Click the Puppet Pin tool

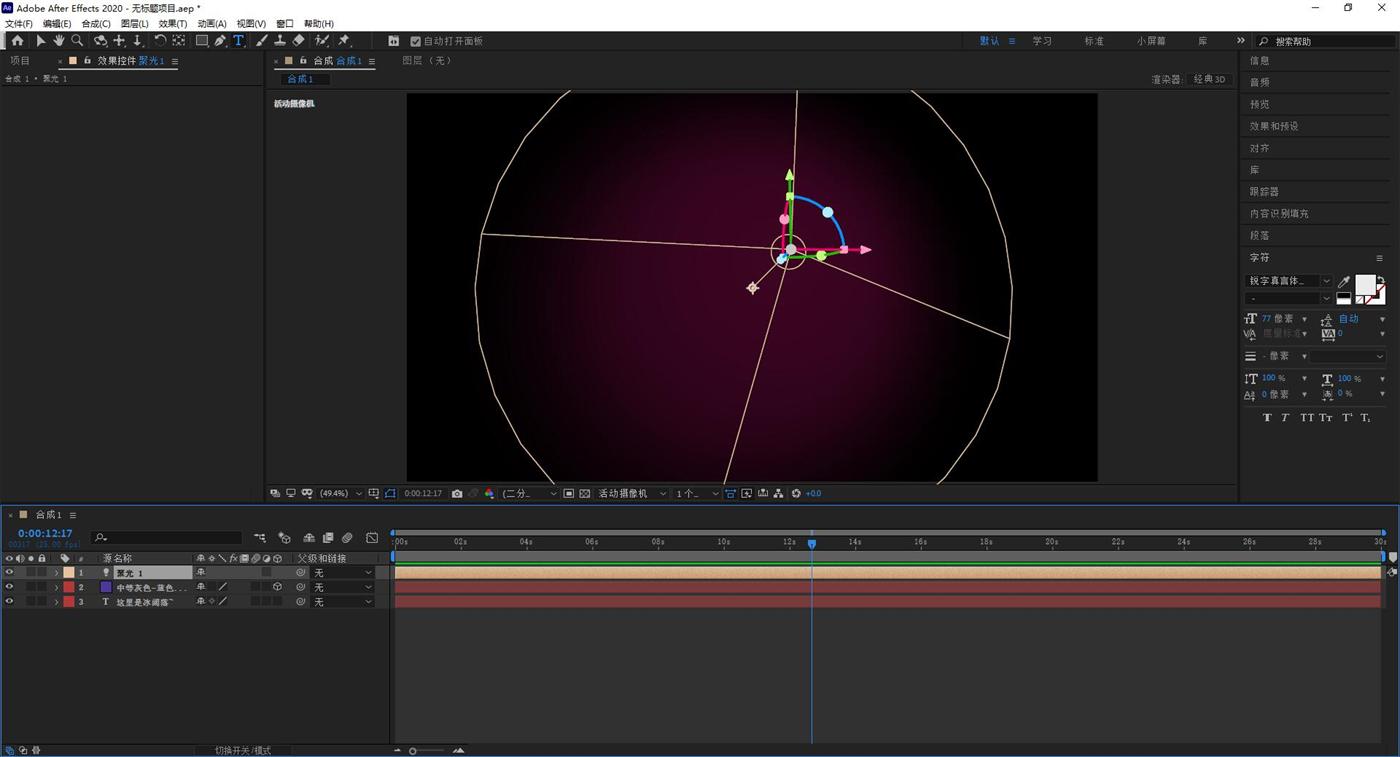344,41
